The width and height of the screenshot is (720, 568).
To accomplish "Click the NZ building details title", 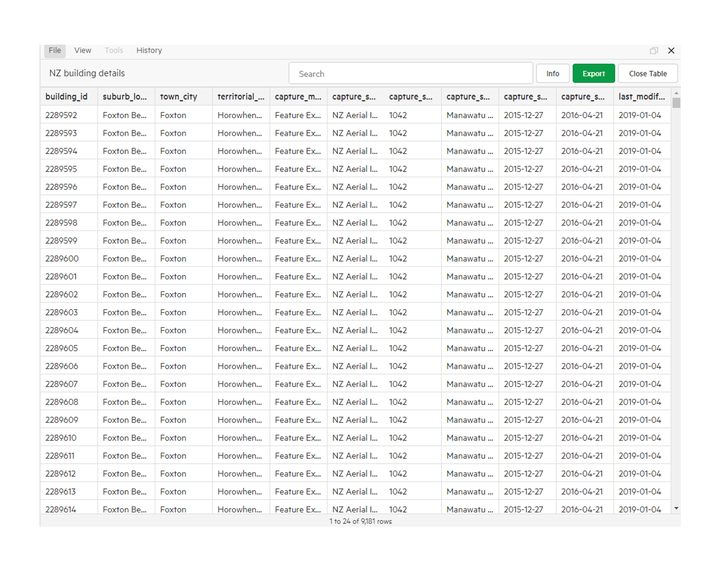I will [x=87, y=73].
